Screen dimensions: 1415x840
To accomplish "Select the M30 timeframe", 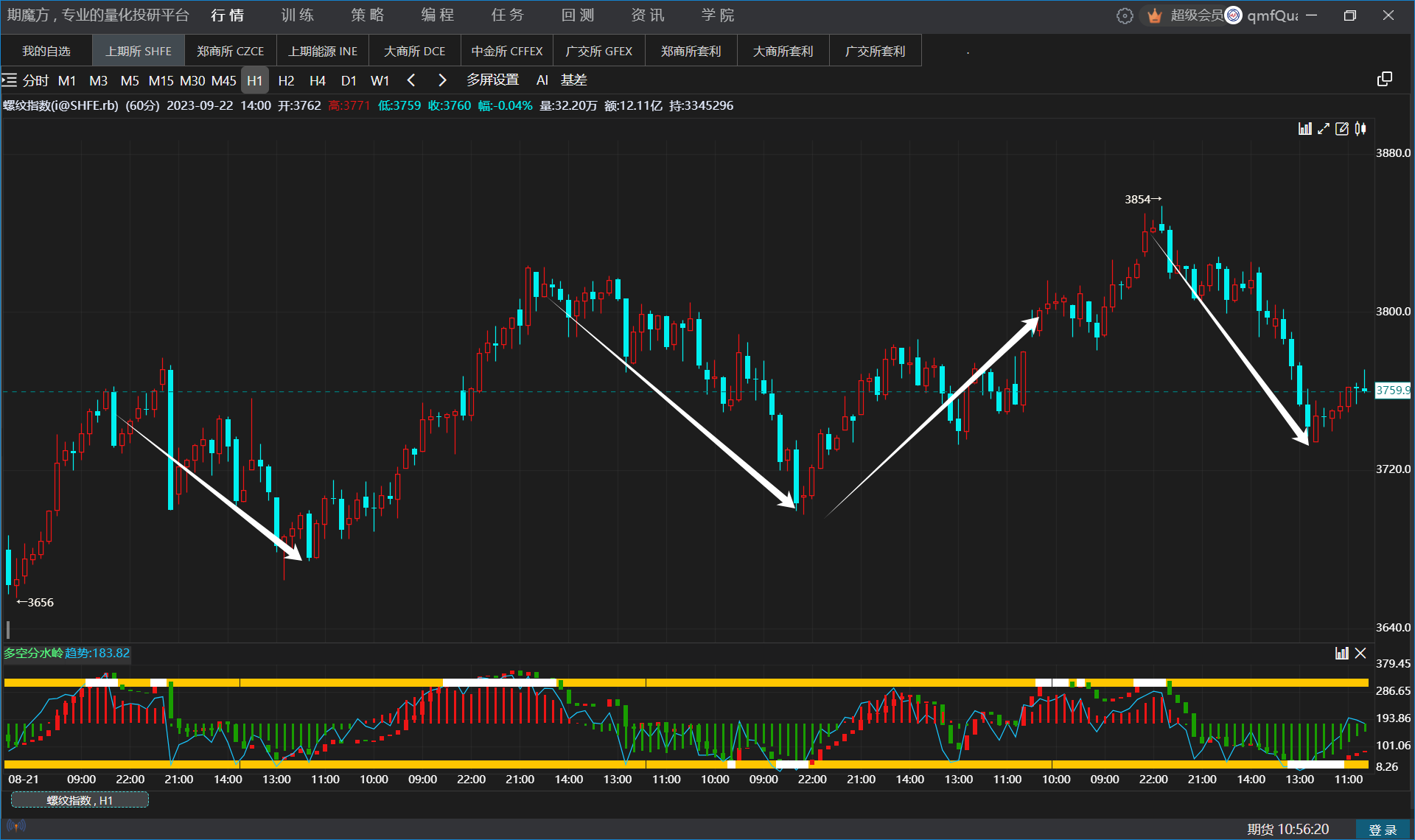I will point(192,80).
